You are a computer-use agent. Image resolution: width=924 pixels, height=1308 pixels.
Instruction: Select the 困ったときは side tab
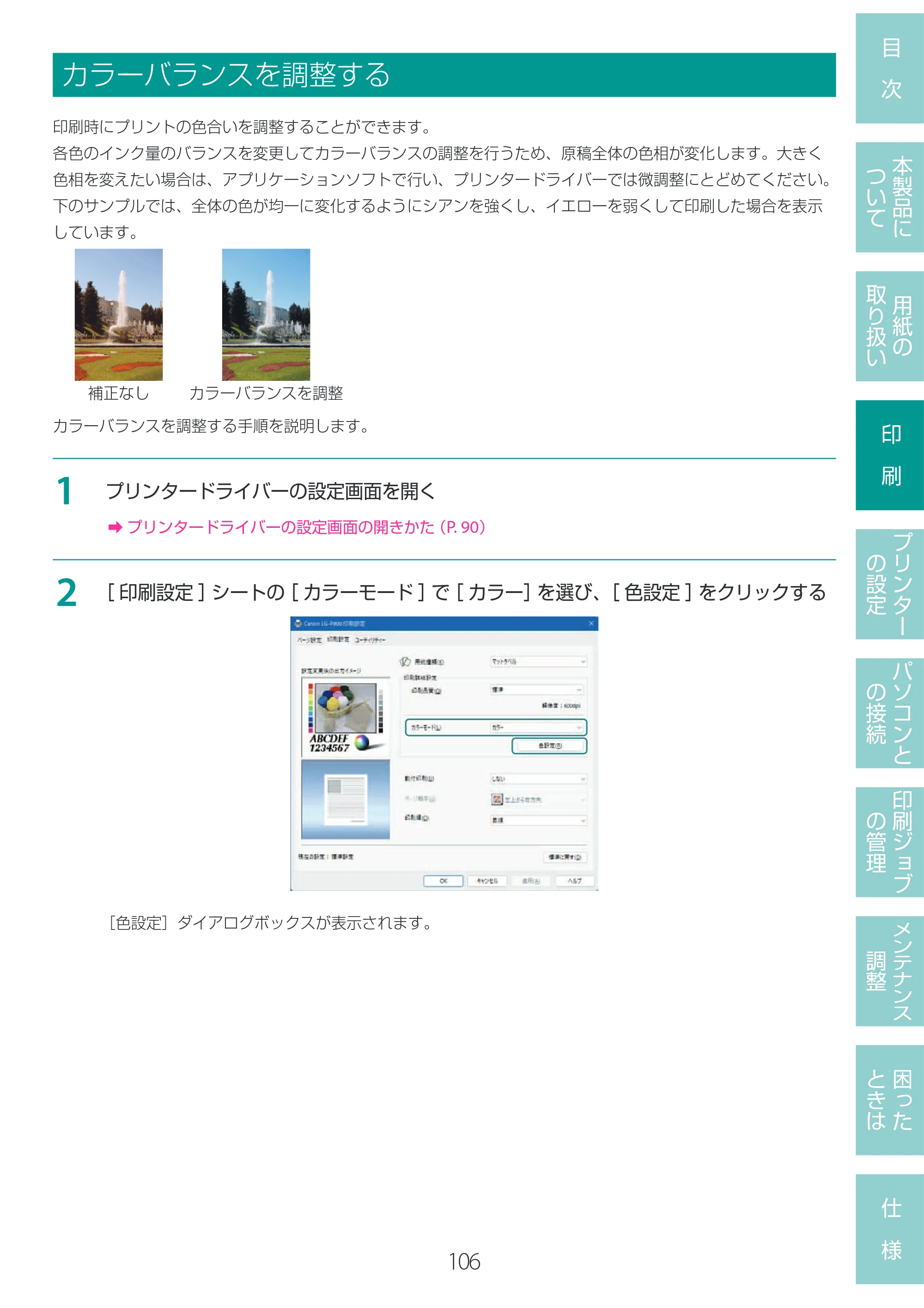pos(889,1100)
